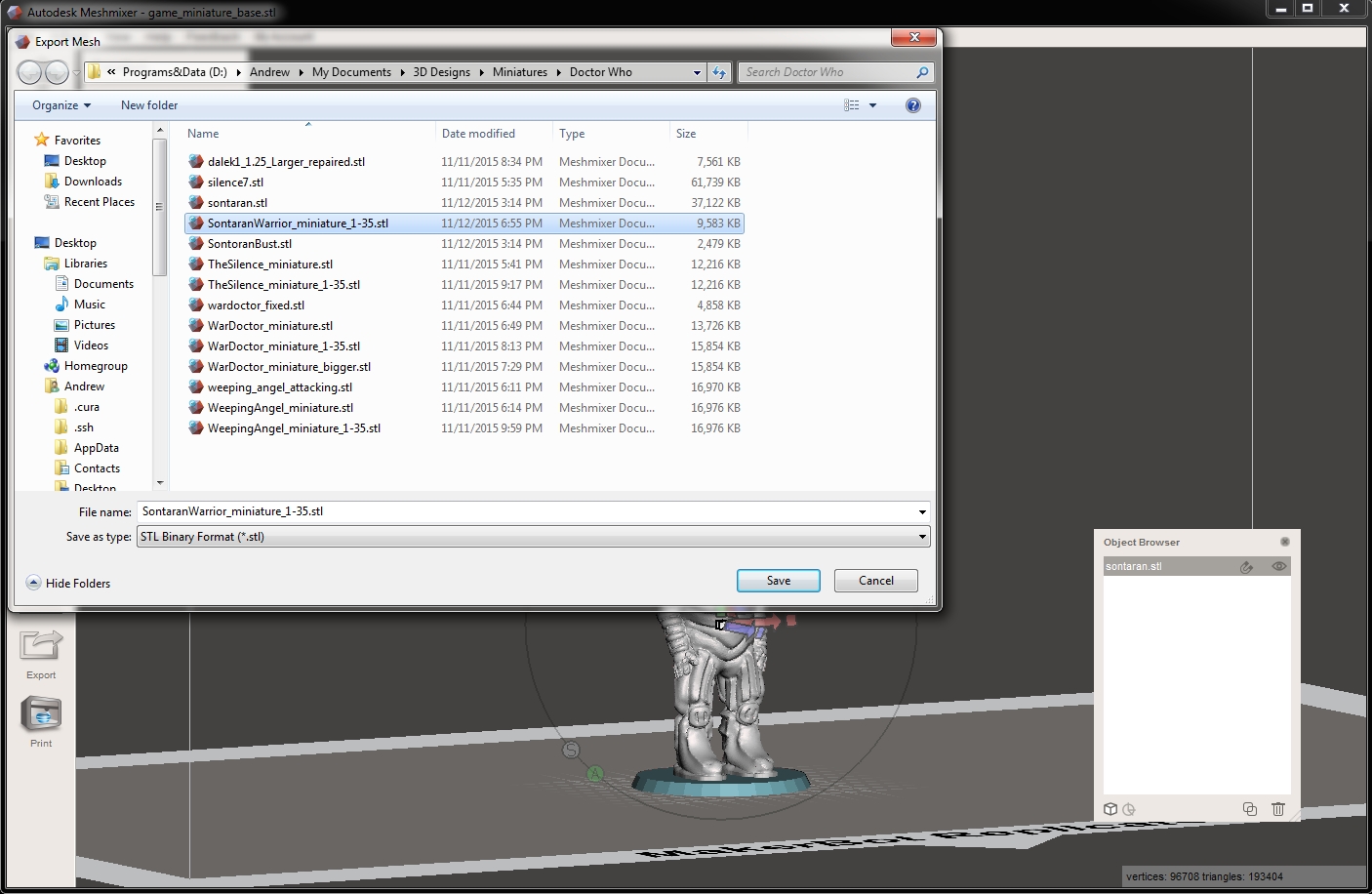Image resolution: width=1372 pixels, height=894 pixels.
Task: Select WeepingAngel_miniature_1-35.stl file
Action: pos(294,428)
